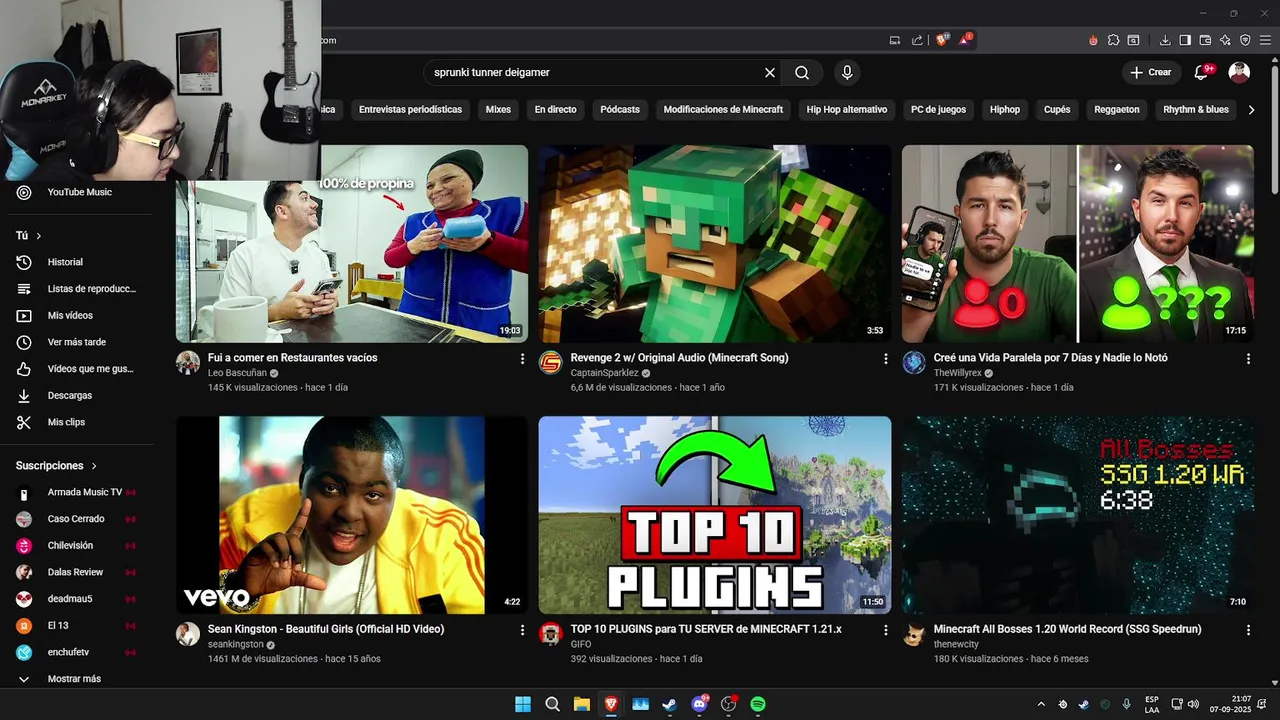The width and height of the screenshot is (1280, 720).
Task: Open Revenge 2 Minecraft Song thumbnail
Action: [715, 244]
